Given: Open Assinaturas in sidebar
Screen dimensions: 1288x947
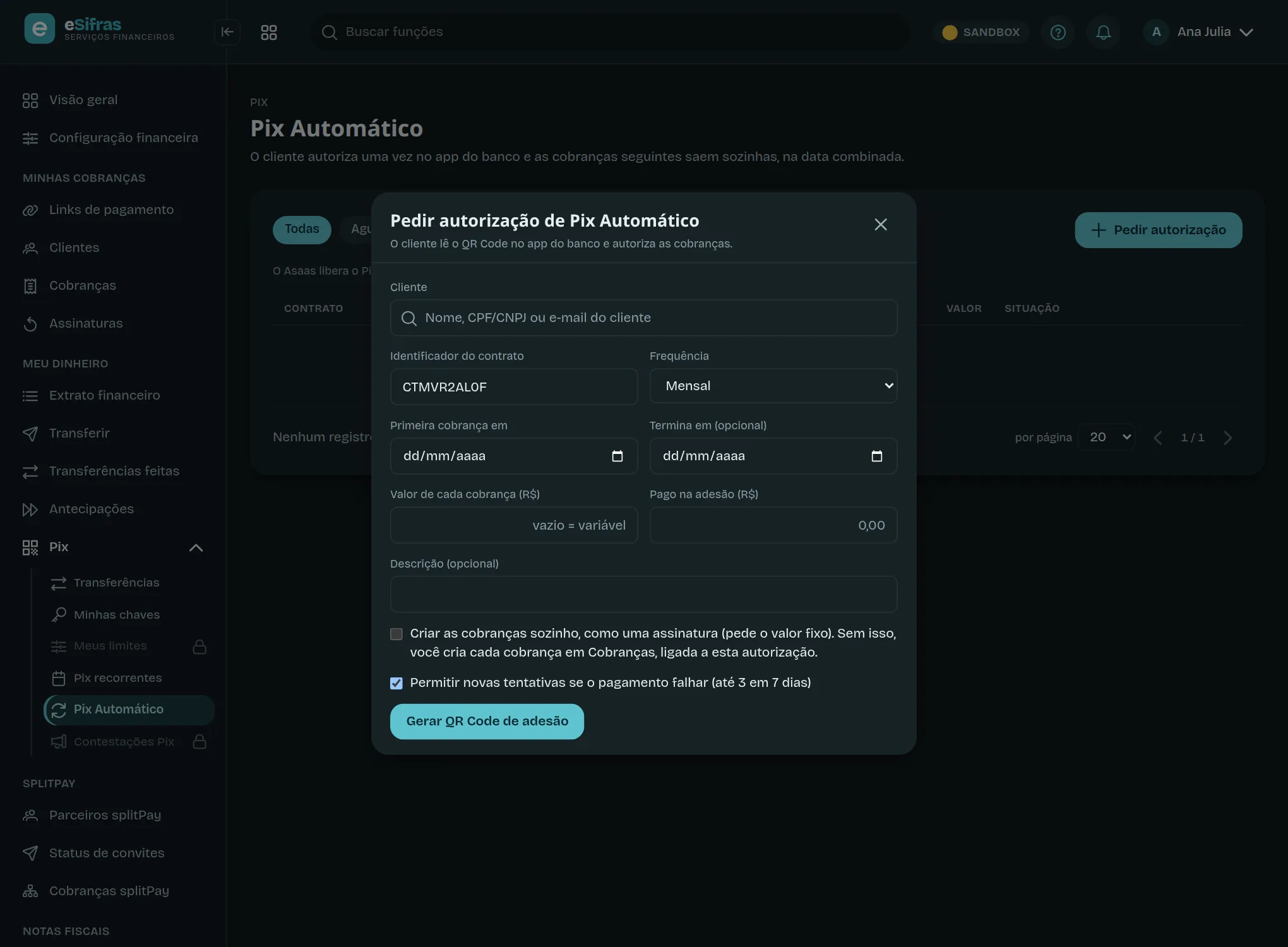Looking at the screenshot, I should tap(113, 323).
